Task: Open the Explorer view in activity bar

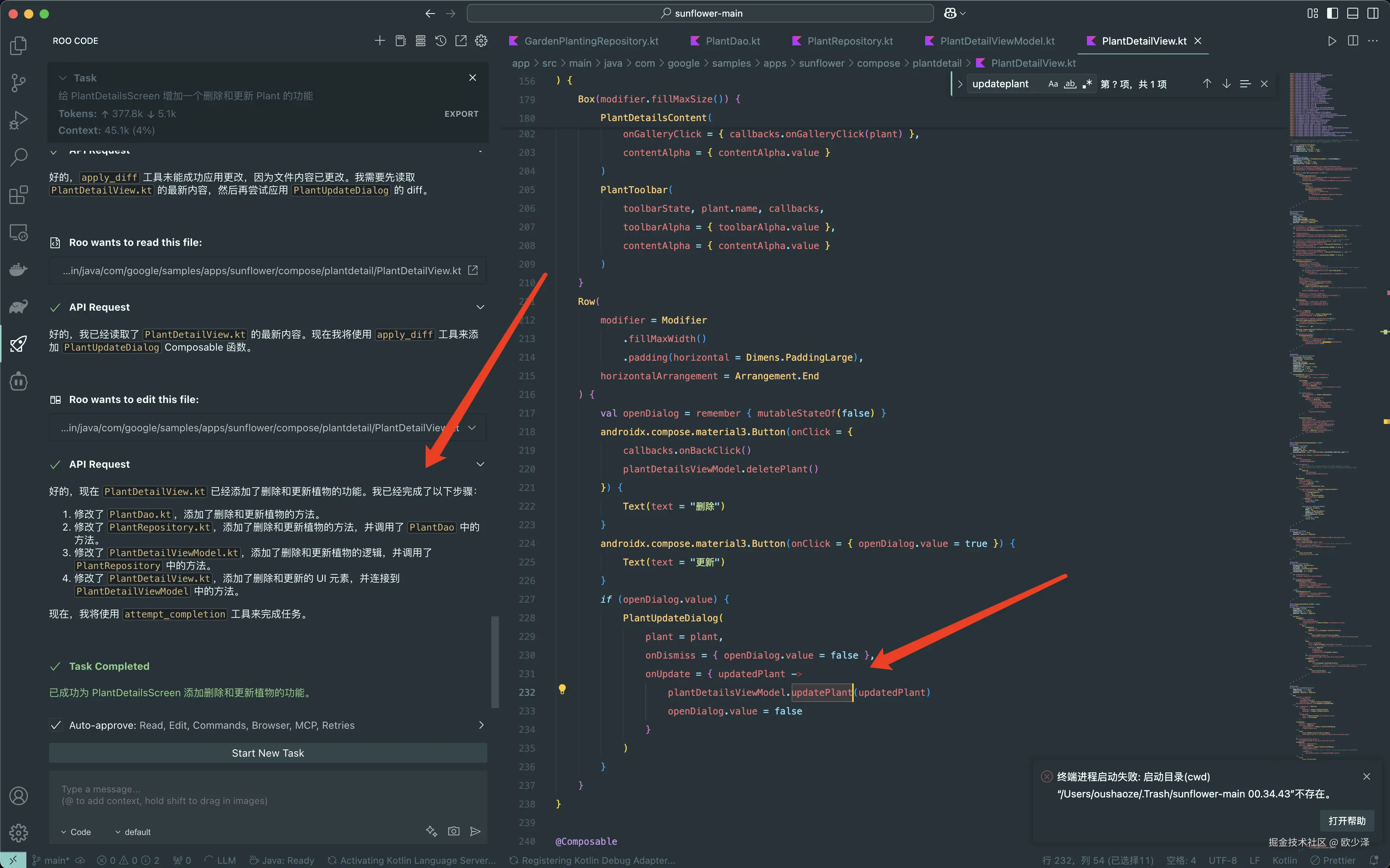Action: point(18,45)
